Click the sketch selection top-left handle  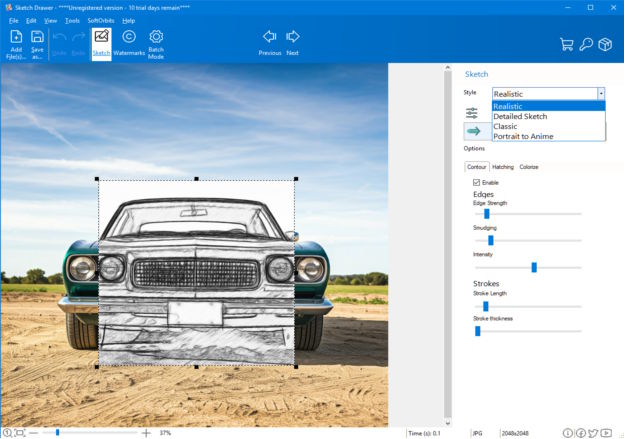point(97,179)
